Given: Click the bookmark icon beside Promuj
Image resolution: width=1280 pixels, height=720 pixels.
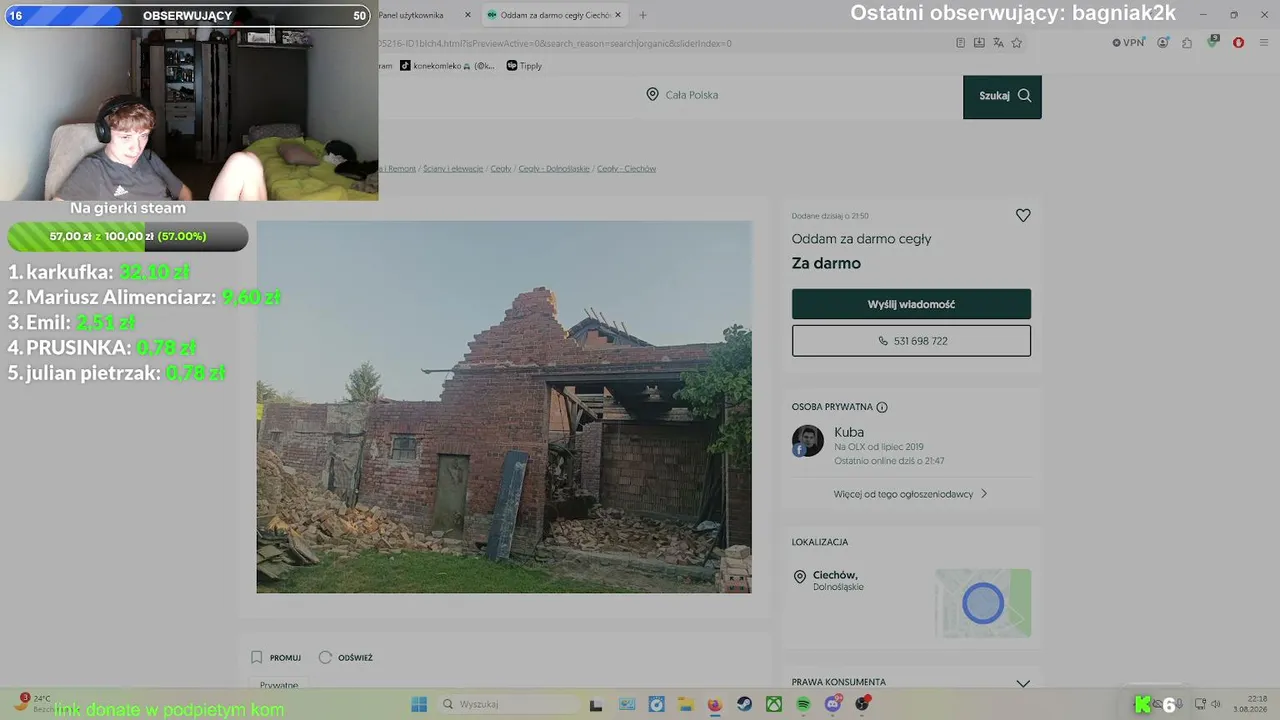Looking at the screenshot, I should tap(257, 657).
